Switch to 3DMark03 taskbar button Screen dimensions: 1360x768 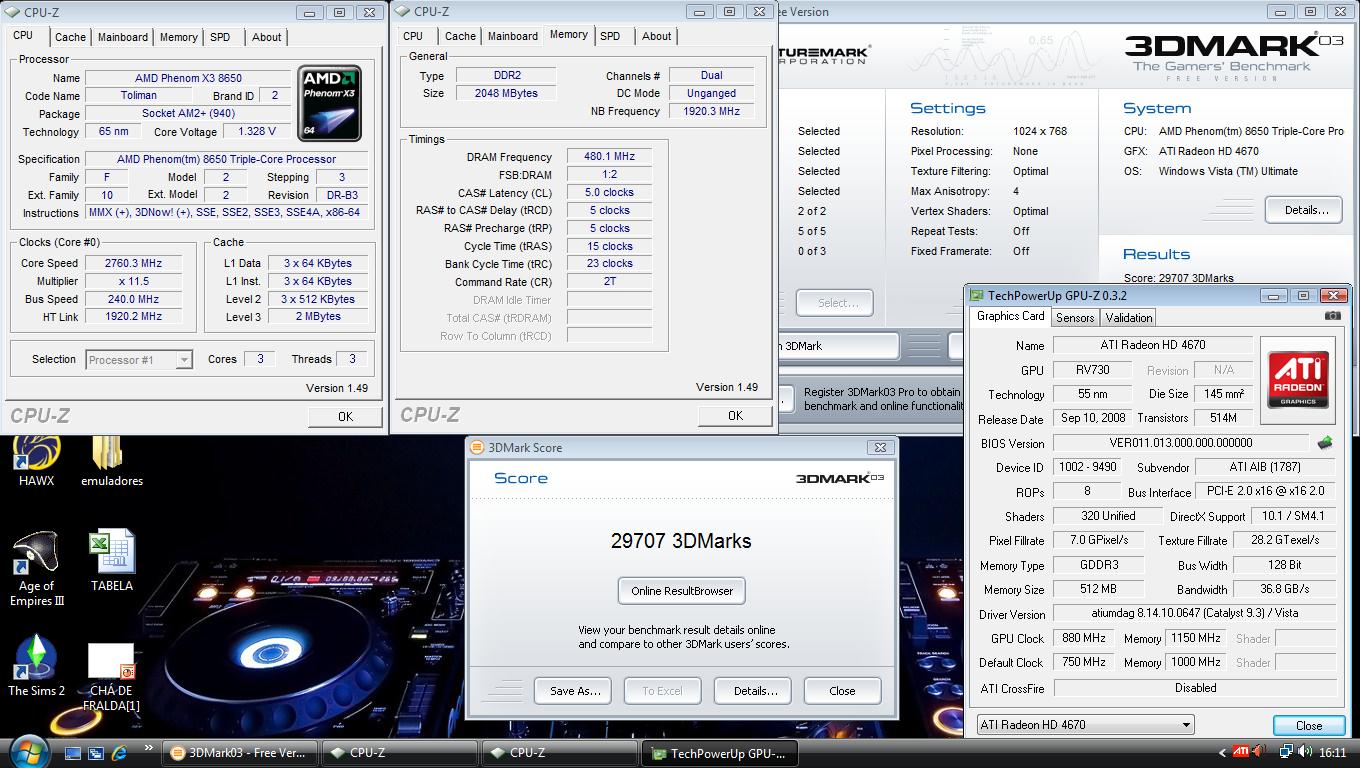pos(239,753)
